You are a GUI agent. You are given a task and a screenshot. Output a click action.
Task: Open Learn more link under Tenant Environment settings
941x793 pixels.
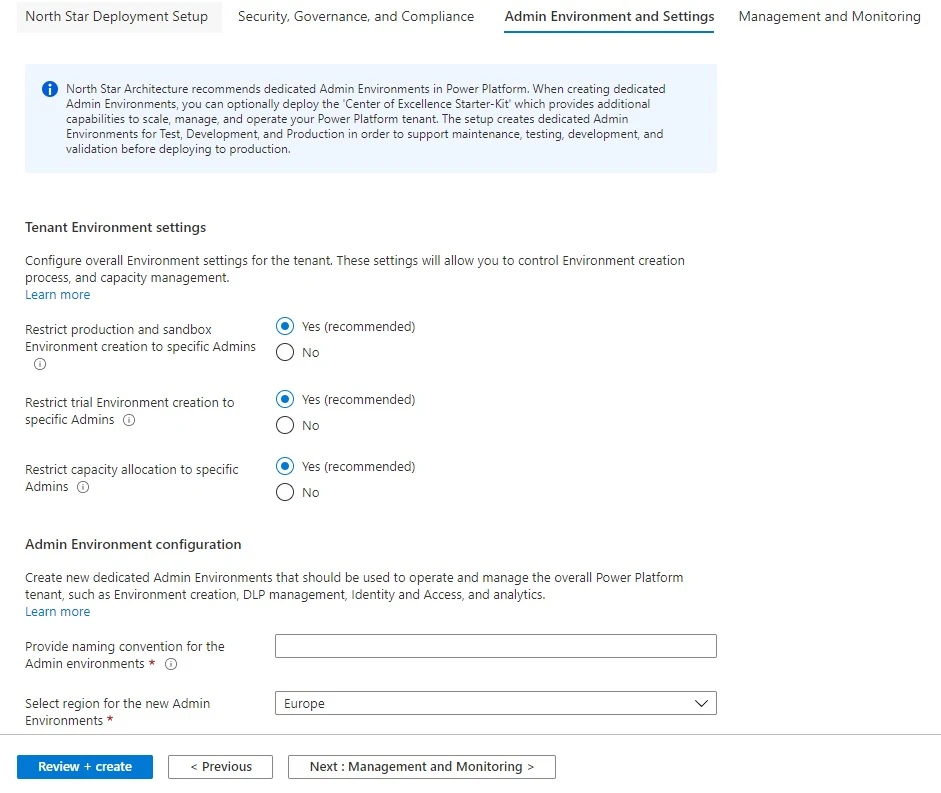click(57, 295)
